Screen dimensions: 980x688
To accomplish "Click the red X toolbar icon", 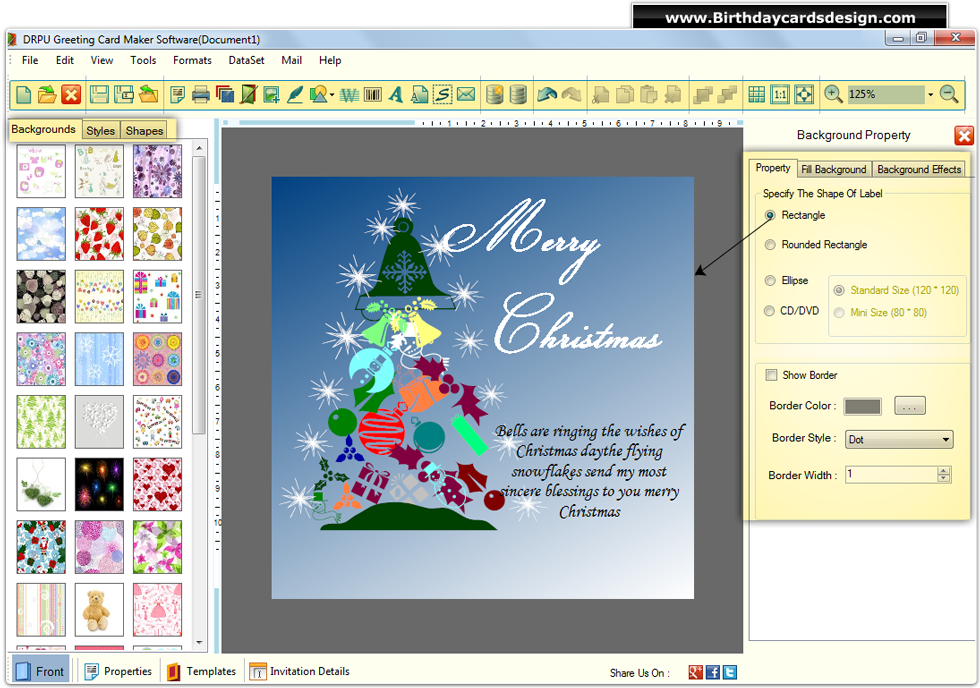I will click(71, 95).
